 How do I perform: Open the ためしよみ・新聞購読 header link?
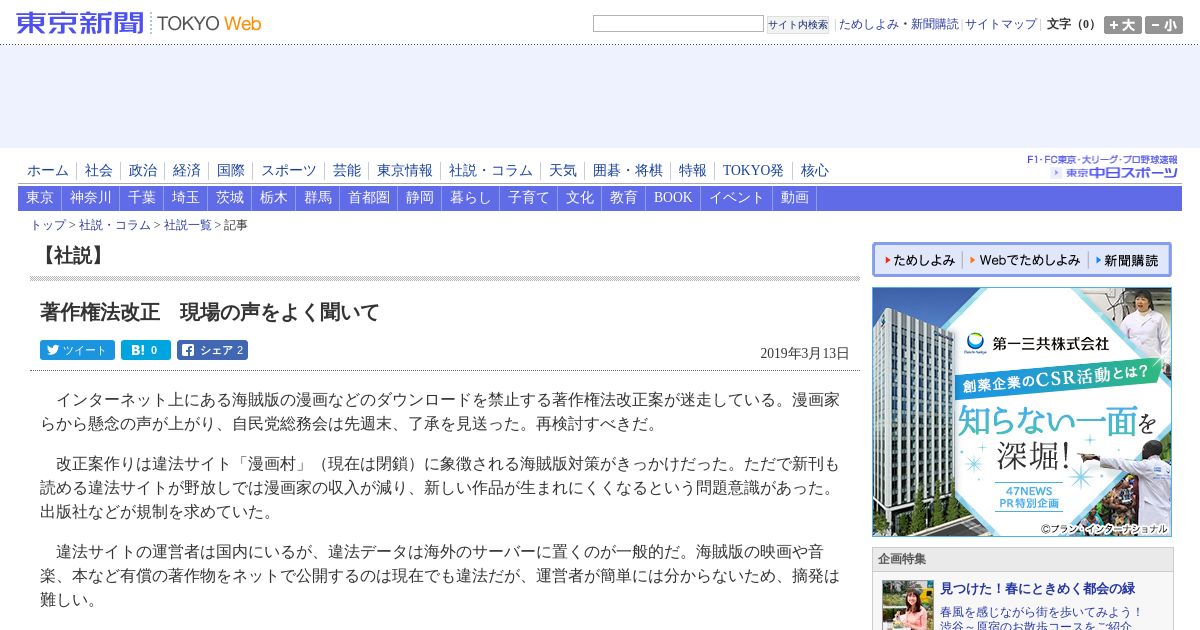(898, 24)
